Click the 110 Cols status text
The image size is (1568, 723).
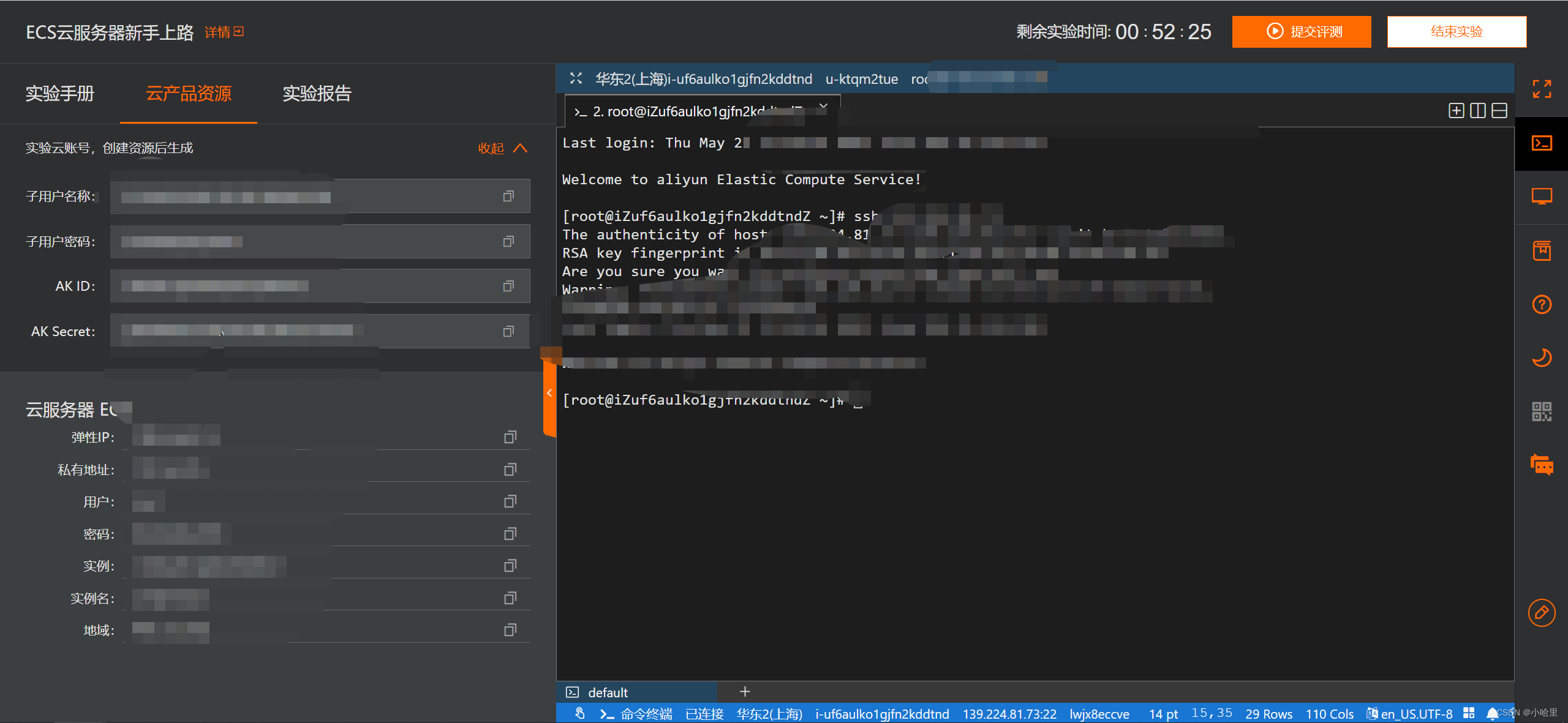click(x=1330, y=714)
